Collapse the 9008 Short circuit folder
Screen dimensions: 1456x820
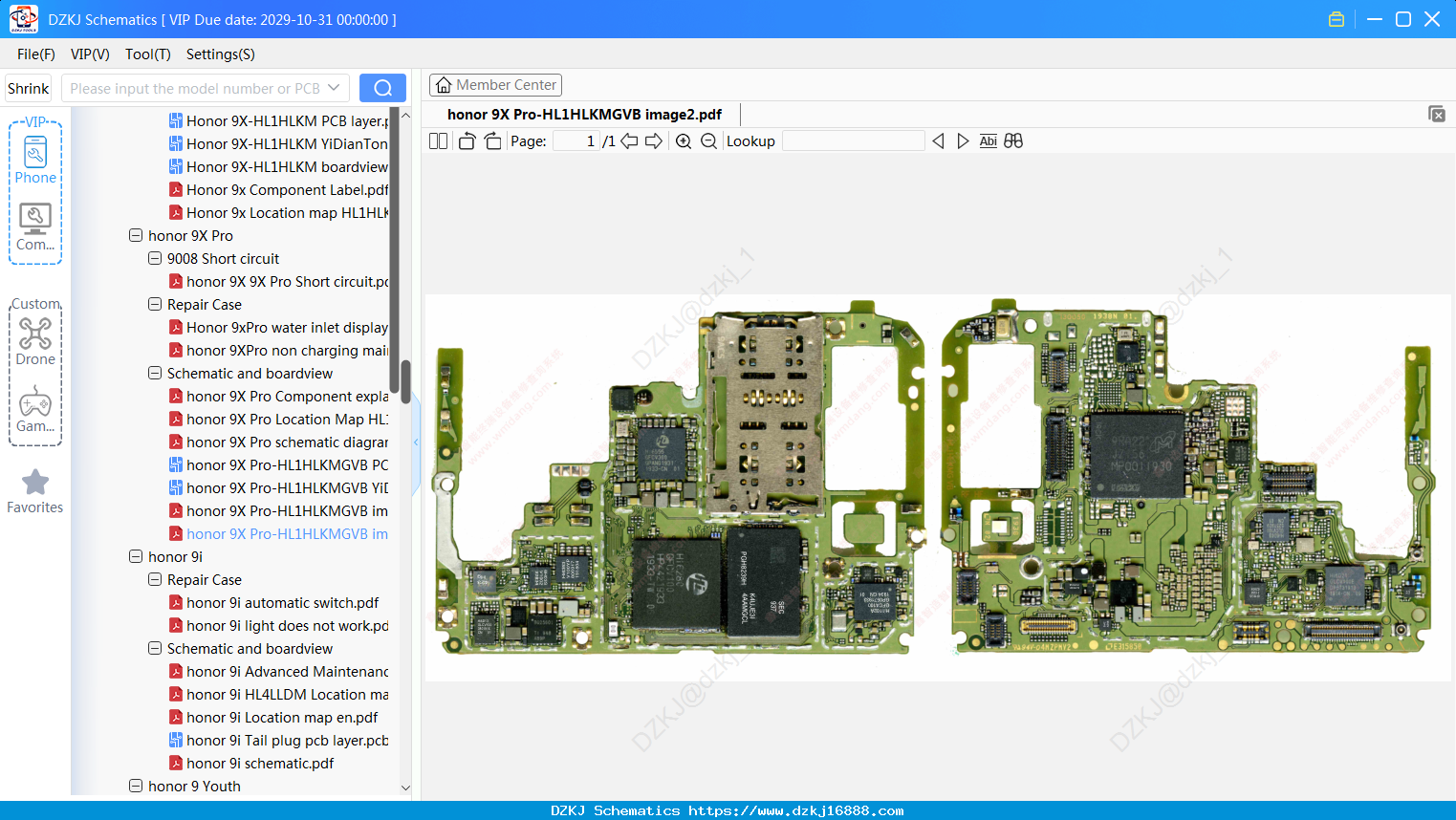(x=155, y=258)
